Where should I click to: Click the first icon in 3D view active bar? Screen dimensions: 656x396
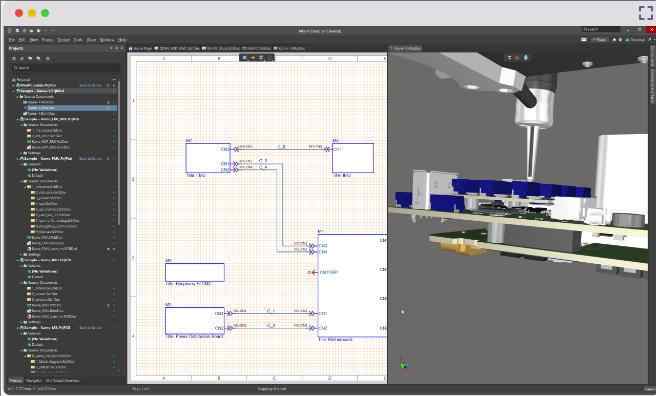pyautogui.click(x=510, y=58)
